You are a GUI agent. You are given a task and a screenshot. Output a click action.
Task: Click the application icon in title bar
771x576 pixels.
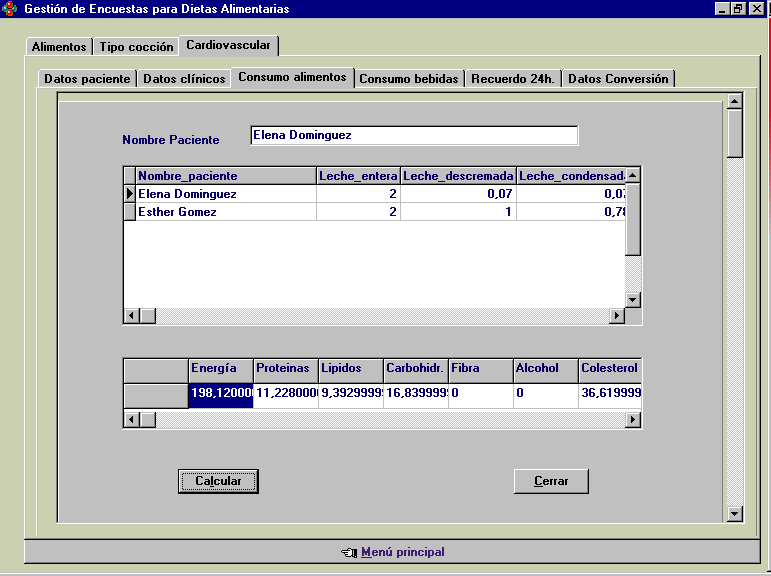coord(10,9)
